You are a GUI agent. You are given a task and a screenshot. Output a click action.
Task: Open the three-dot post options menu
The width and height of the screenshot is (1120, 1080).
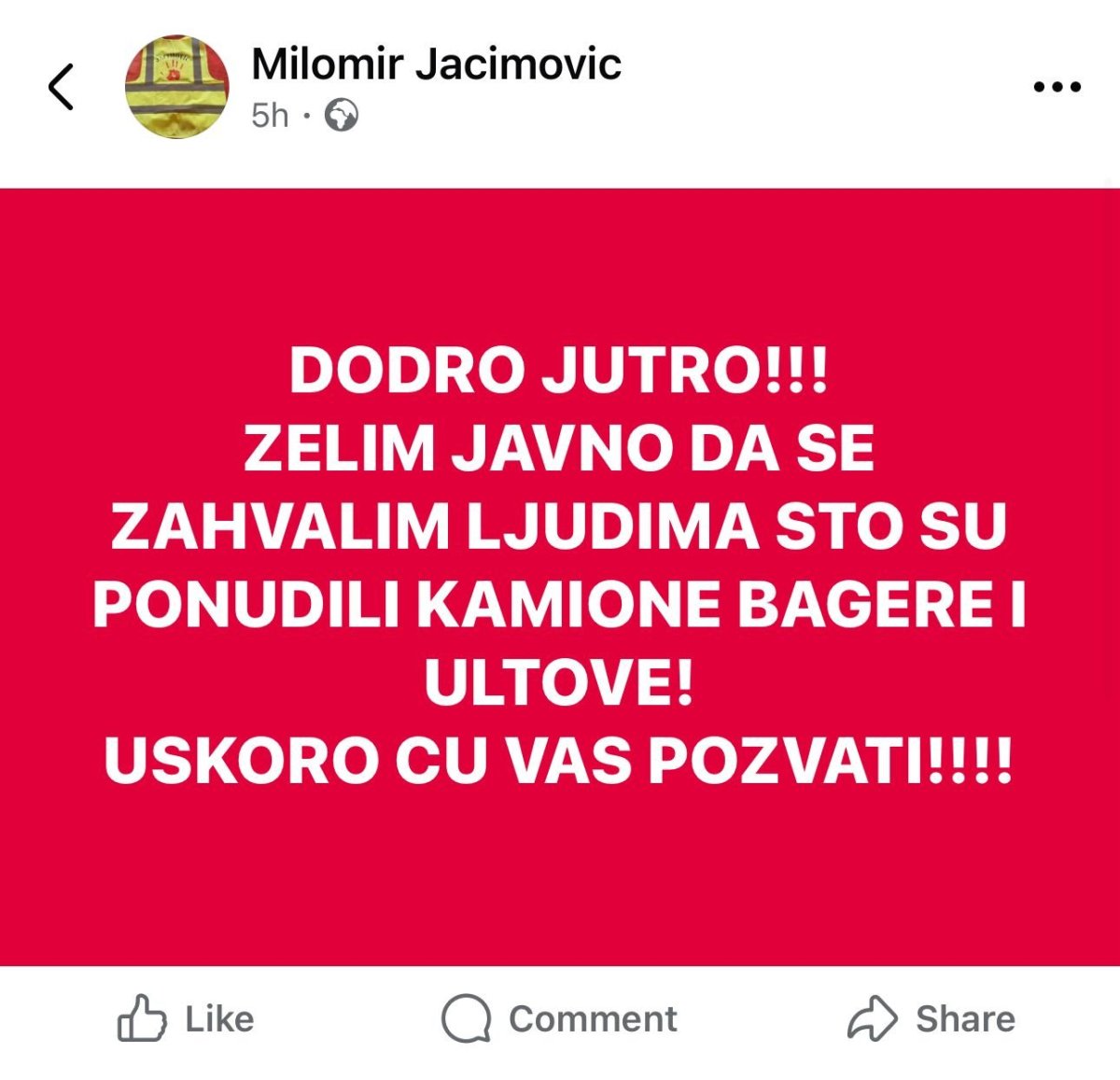[1057, 88]
